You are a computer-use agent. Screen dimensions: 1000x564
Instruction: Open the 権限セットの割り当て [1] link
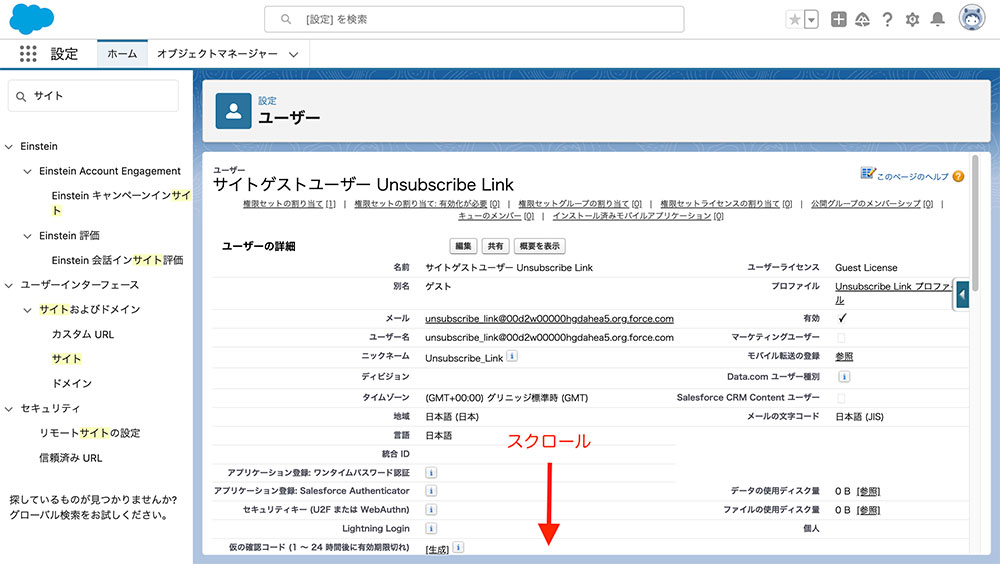click(x=289, y=204)
